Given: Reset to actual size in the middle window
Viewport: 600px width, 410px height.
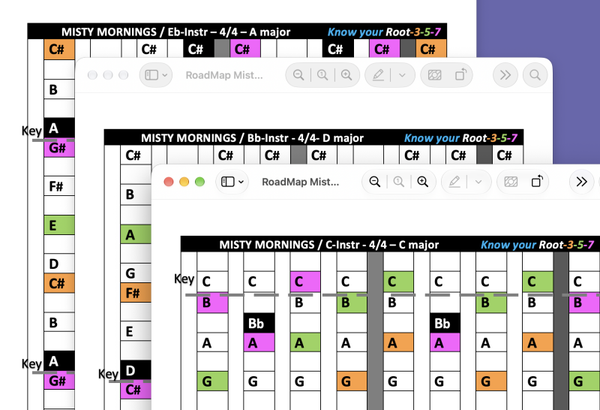Looking at the screenshot, I should (x=322, y=75).
